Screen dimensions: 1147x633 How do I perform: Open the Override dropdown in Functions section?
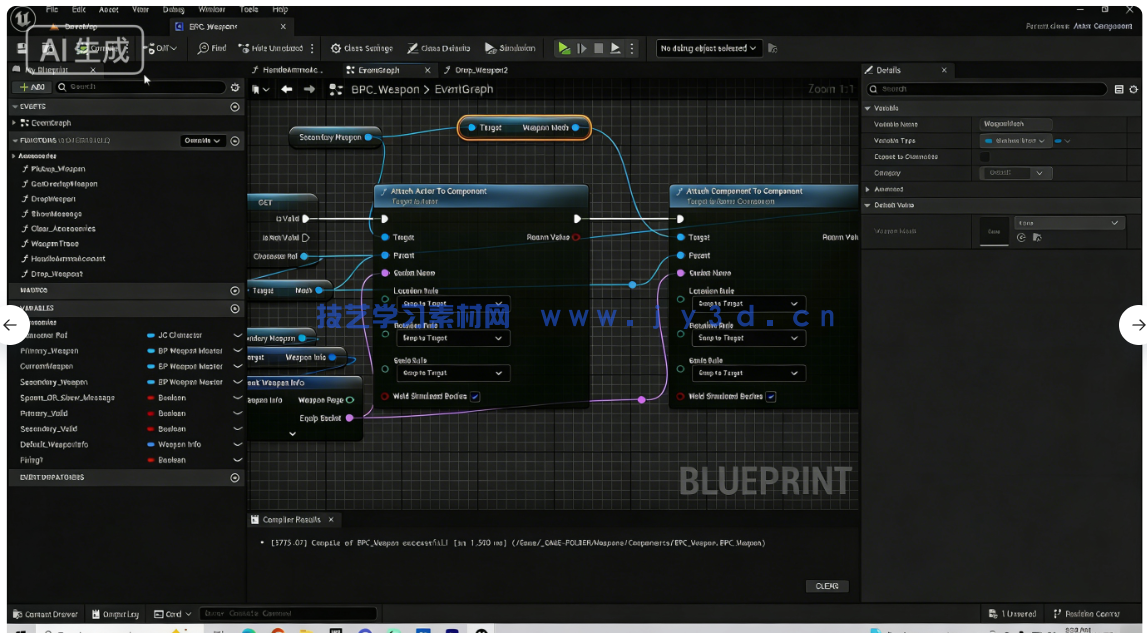click(202, 141)
